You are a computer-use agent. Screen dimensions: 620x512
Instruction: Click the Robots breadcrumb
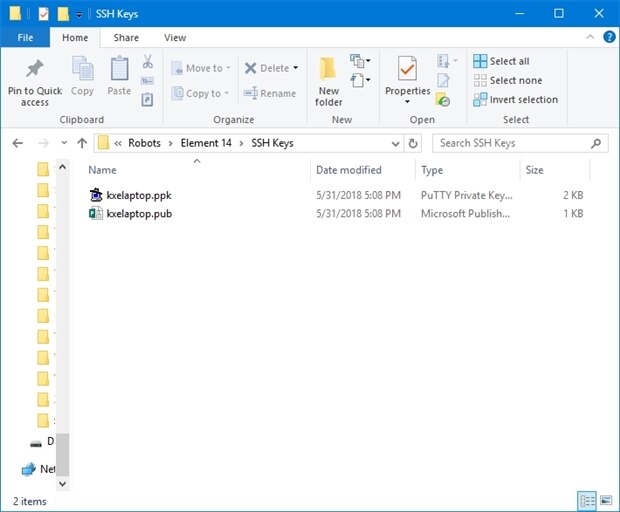coord(144,143)
